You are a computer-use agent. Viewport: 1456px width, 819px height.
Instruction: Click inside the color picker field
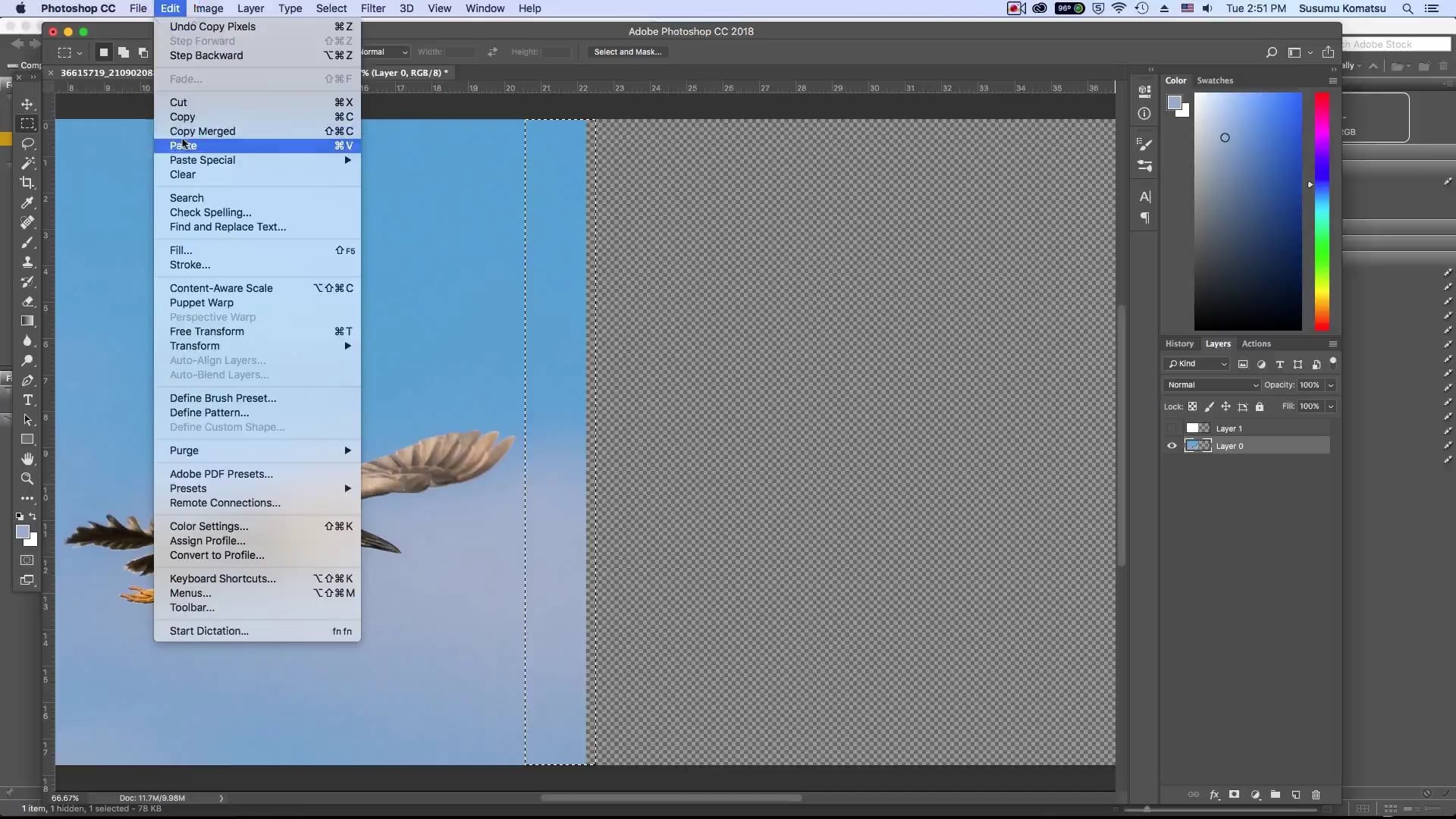point(1247,212)
